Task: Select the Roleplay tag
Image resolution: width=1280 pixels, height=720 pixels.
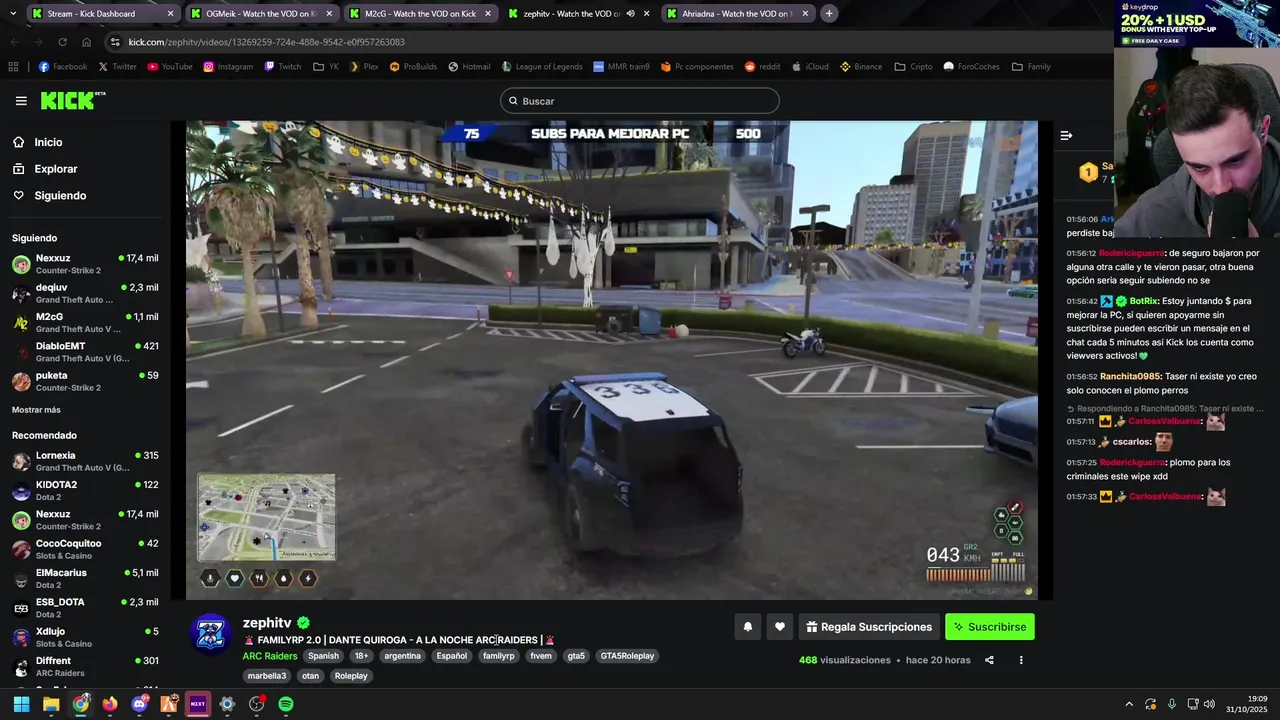Action: (351, 676)
